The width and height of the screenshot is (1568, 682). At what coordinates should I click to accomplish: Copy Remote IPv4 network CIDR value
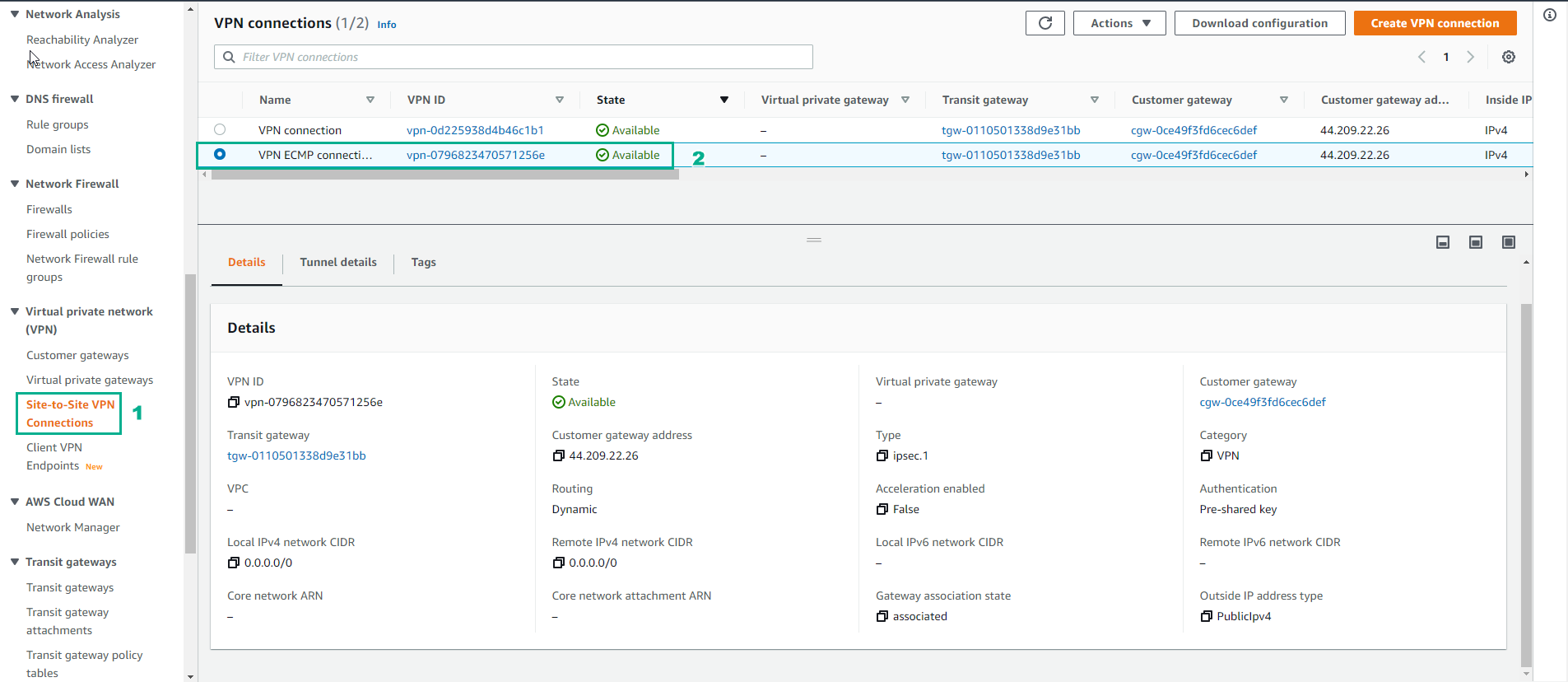tap(558, 563)
